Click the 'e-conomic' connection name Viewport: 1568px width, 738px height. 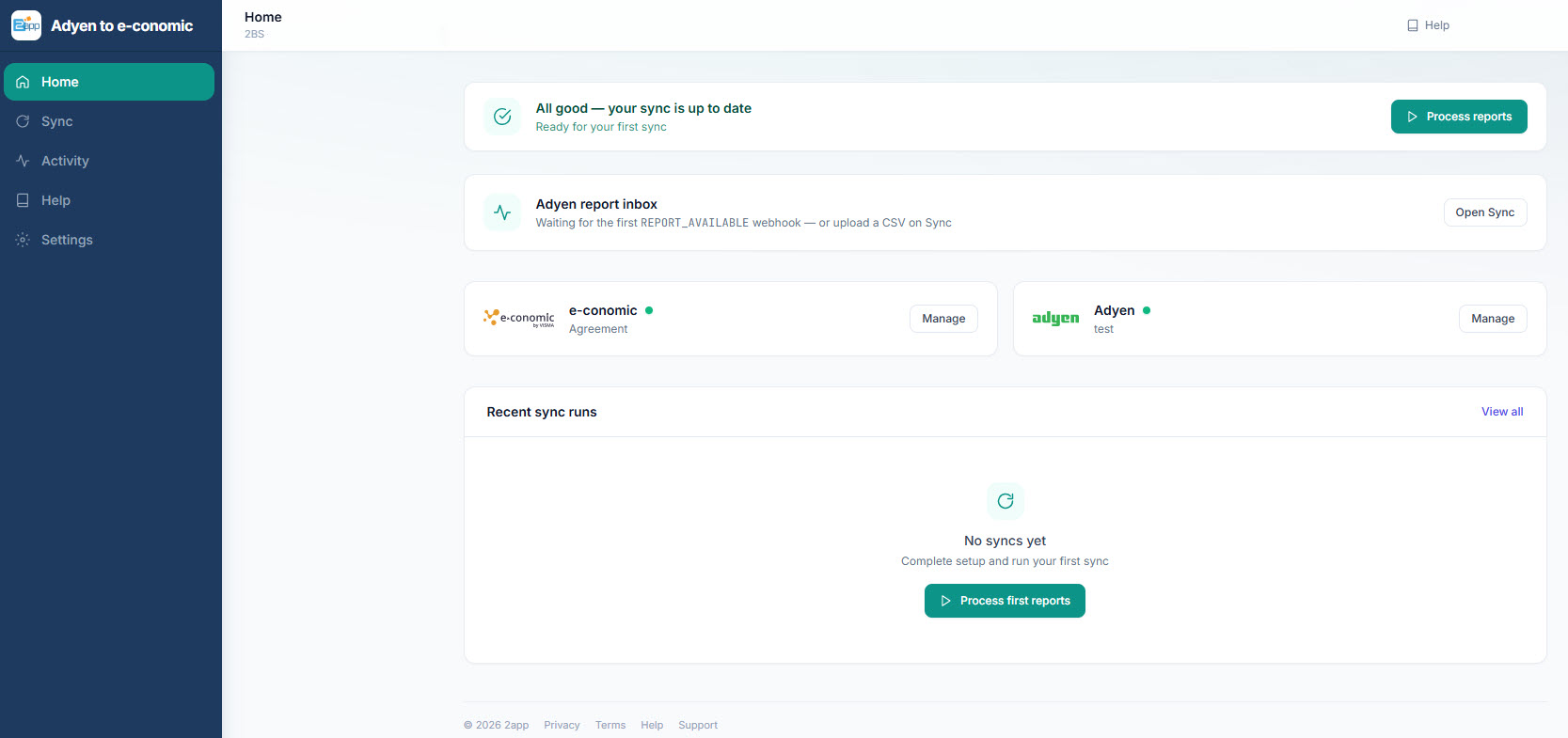point(603,310)
